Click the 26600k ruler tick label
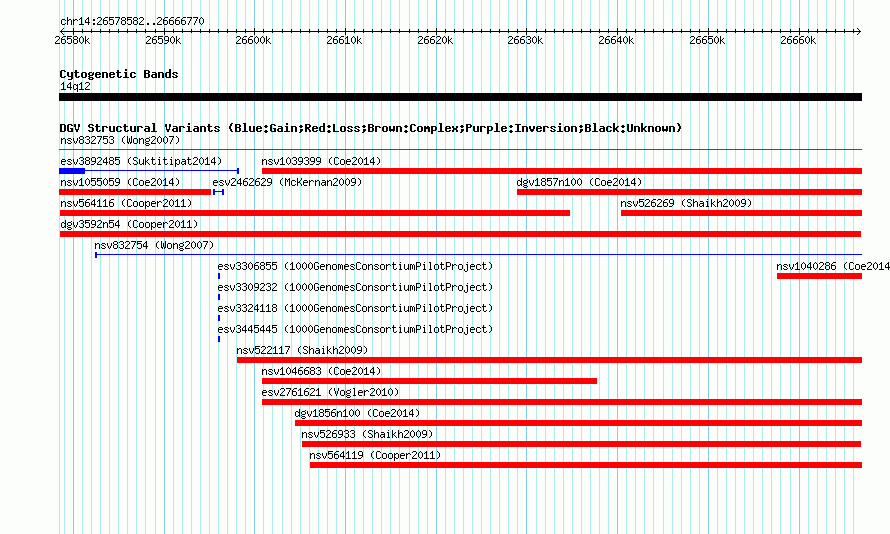The width and height of the screenshot is (890, 534). click(253, 40)
